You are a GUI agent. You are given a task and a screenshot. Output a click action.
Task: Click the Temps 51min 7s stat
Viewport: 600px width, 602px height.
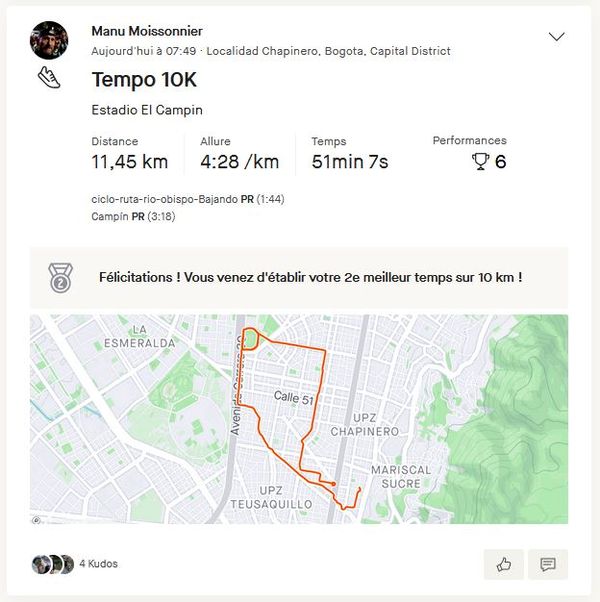tap(349, 161)
